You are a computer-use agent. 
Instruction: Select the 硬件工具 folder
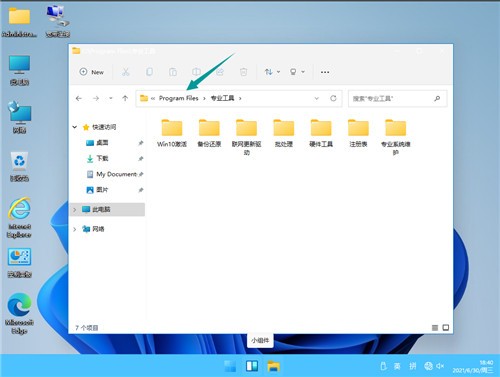coord(321,133)
